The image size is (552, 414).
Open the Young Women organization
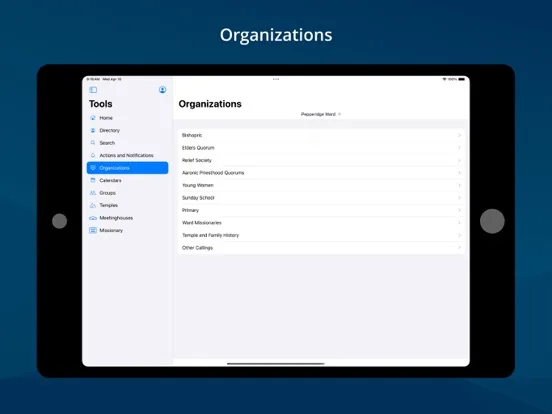pyautogui.click(x=321, y=185)
